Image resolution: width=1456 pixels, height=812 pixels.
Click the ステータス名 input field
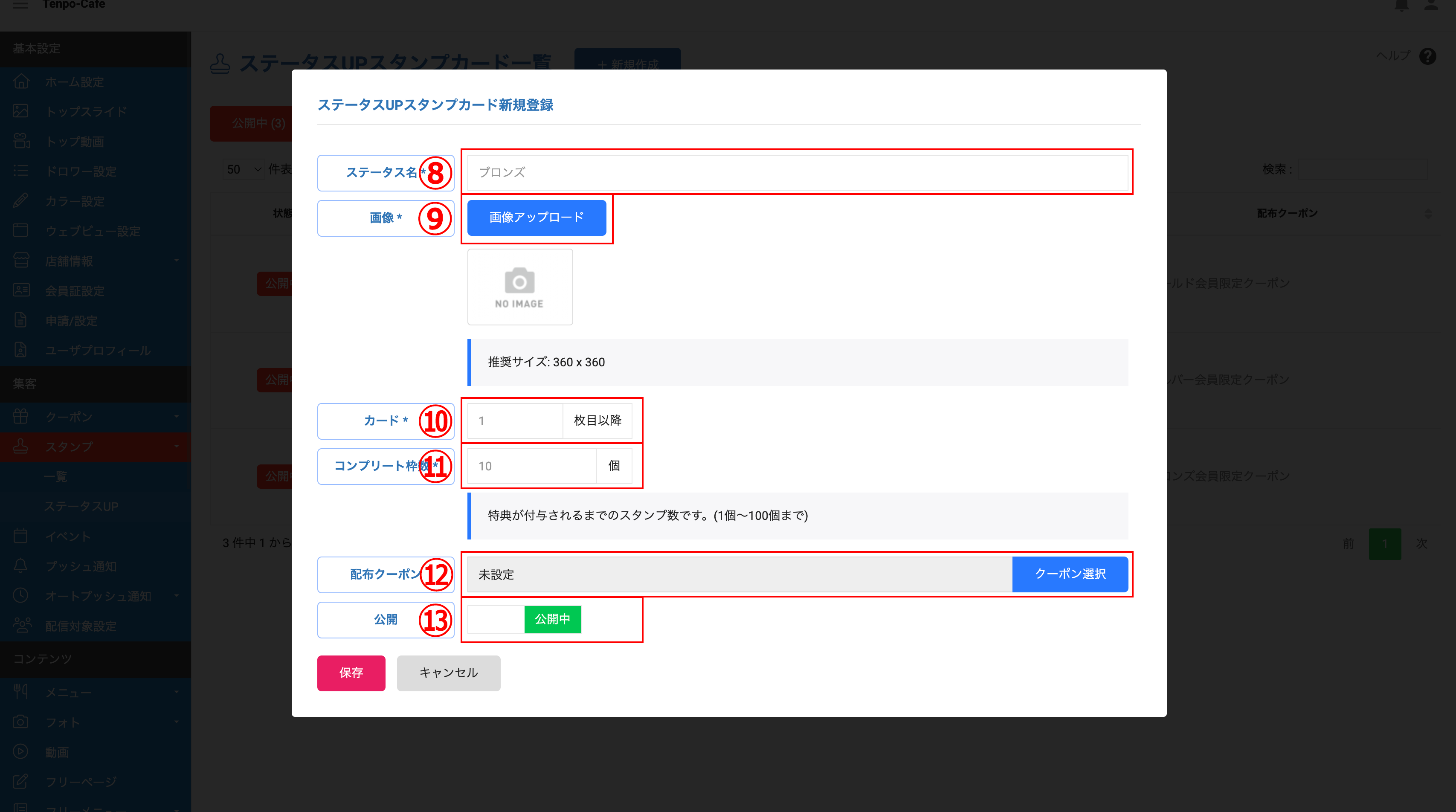point(798,172)
